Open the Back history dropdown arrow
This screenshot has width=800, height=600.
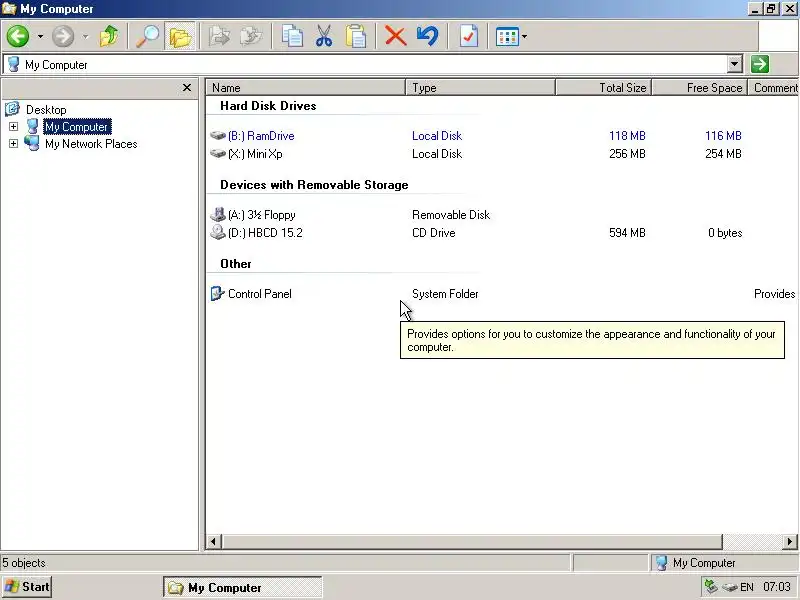pyautogui.click(x=40, y=36)
